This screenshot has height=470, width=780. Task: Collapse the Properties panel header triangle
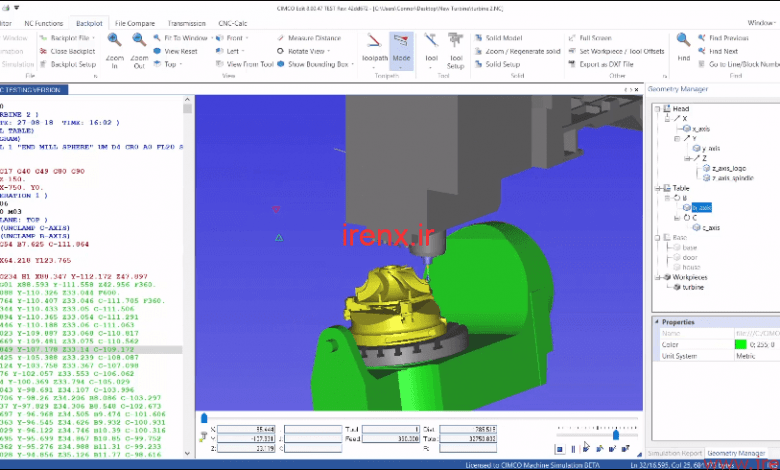(x=657, y=322)
